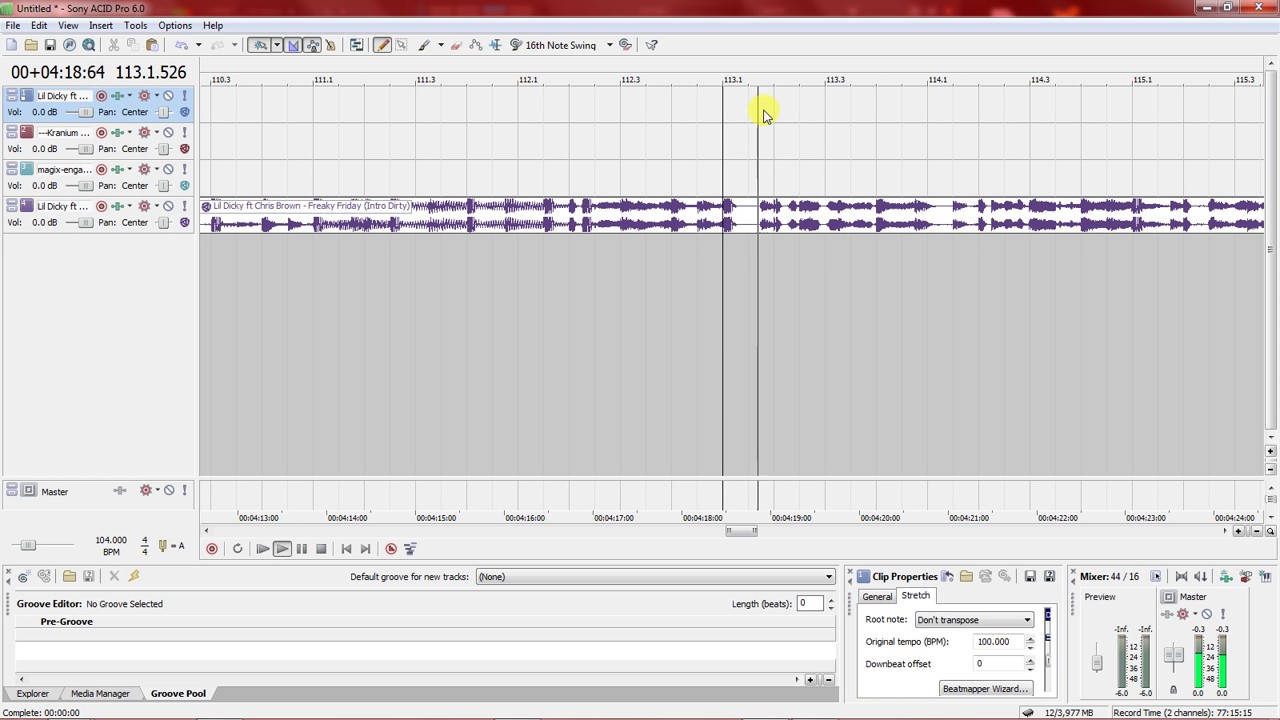This screenshot has height=720, width=1280.
Task: Click the Groove tool icon beside 16th Note Swing
Action: (515, 45)
